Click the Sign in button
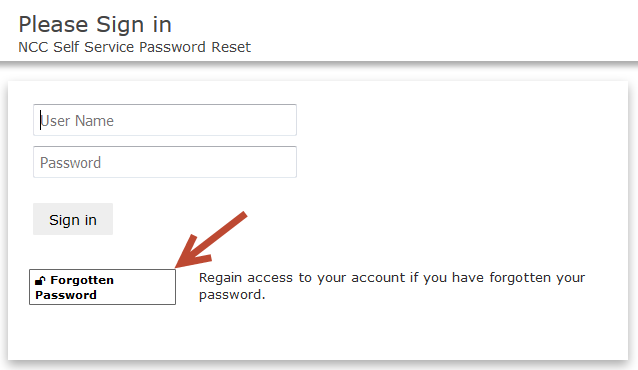 (73, 219)
